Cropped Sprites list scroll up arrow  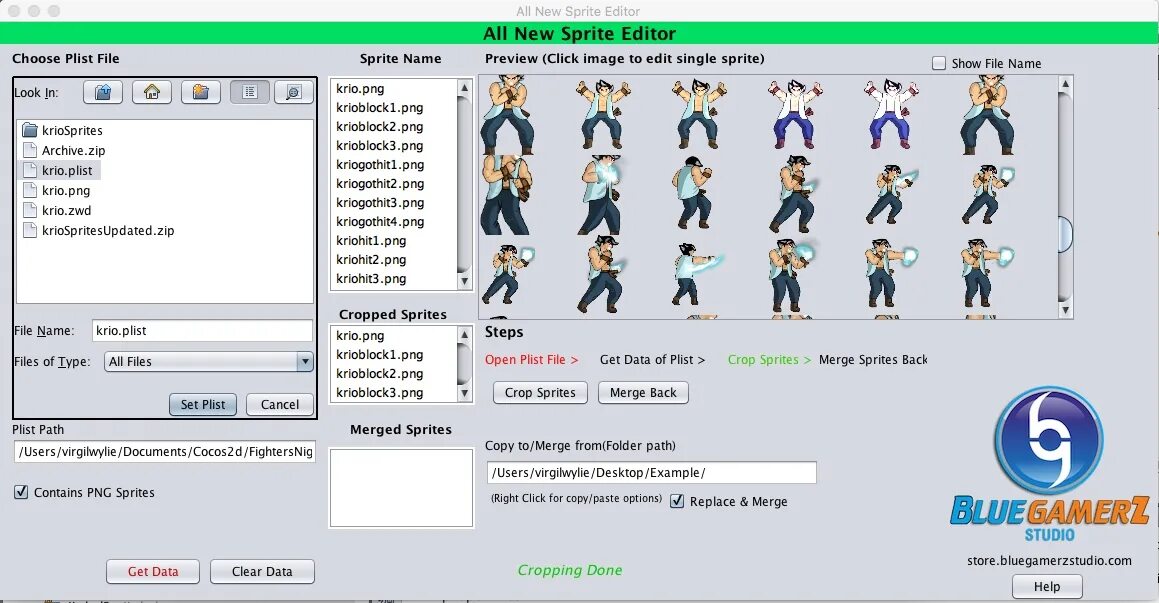click(x=464, y=335)
